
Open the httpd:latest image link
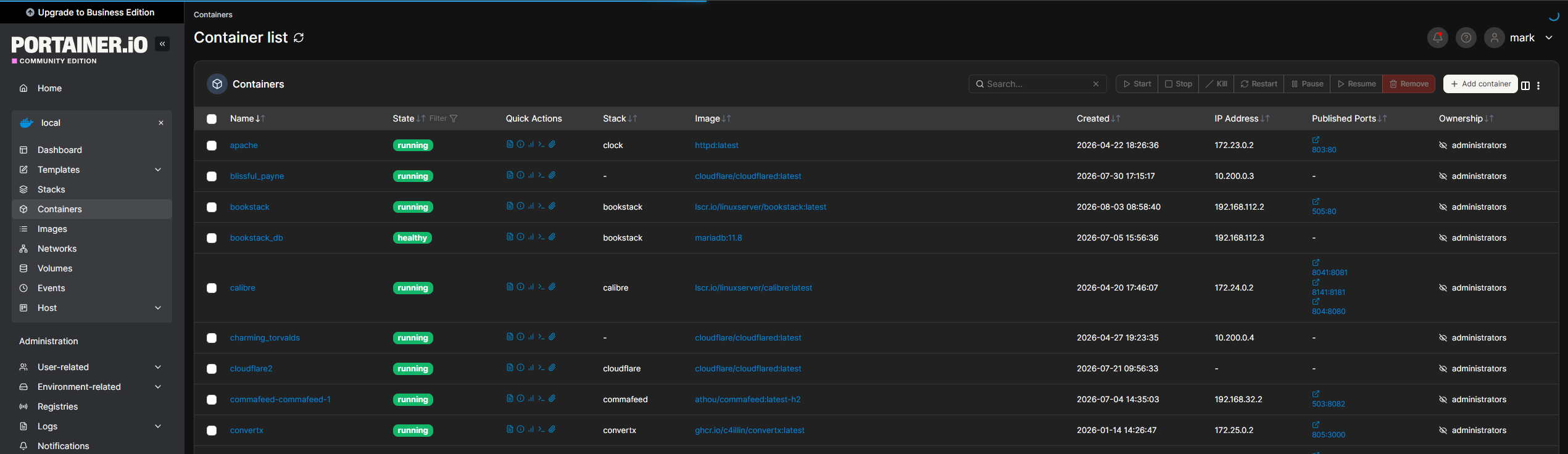click(716, 146)
